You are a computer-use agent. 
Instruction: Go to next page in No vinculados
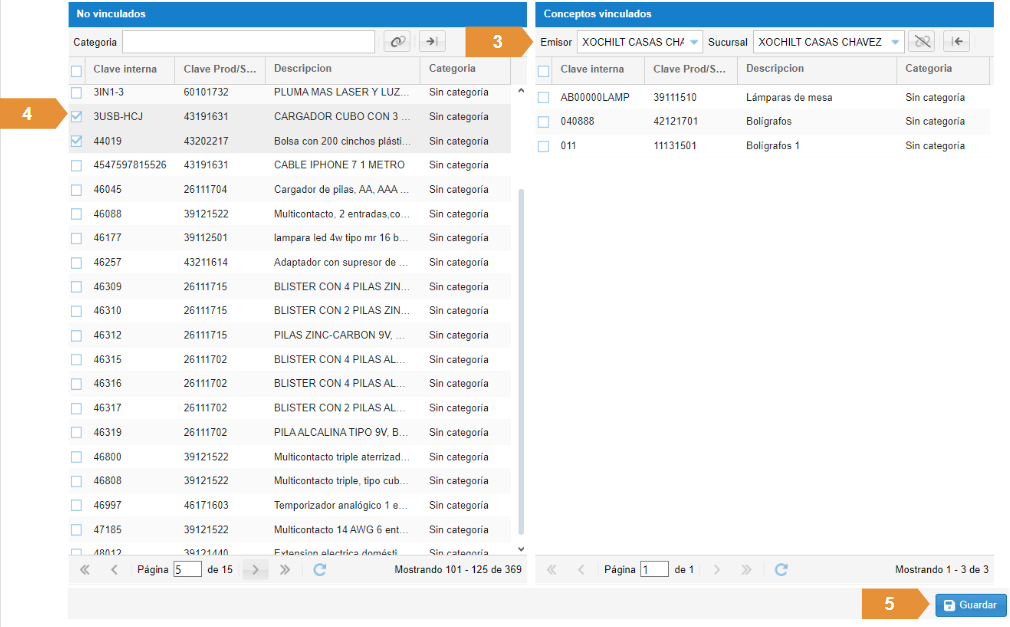[x=256, y=569]
